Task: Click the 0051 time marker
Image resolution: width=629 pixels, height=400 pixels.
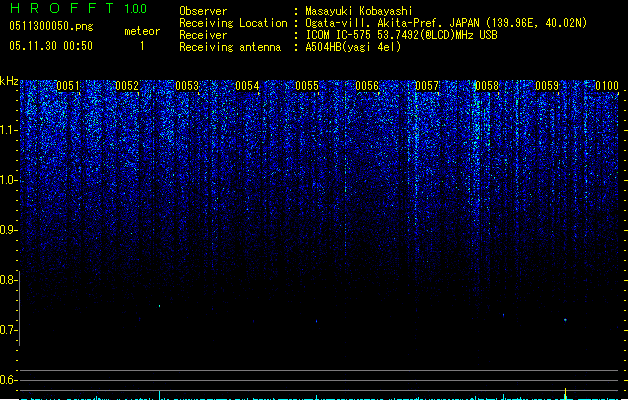Action: click(x=68, y=86)
